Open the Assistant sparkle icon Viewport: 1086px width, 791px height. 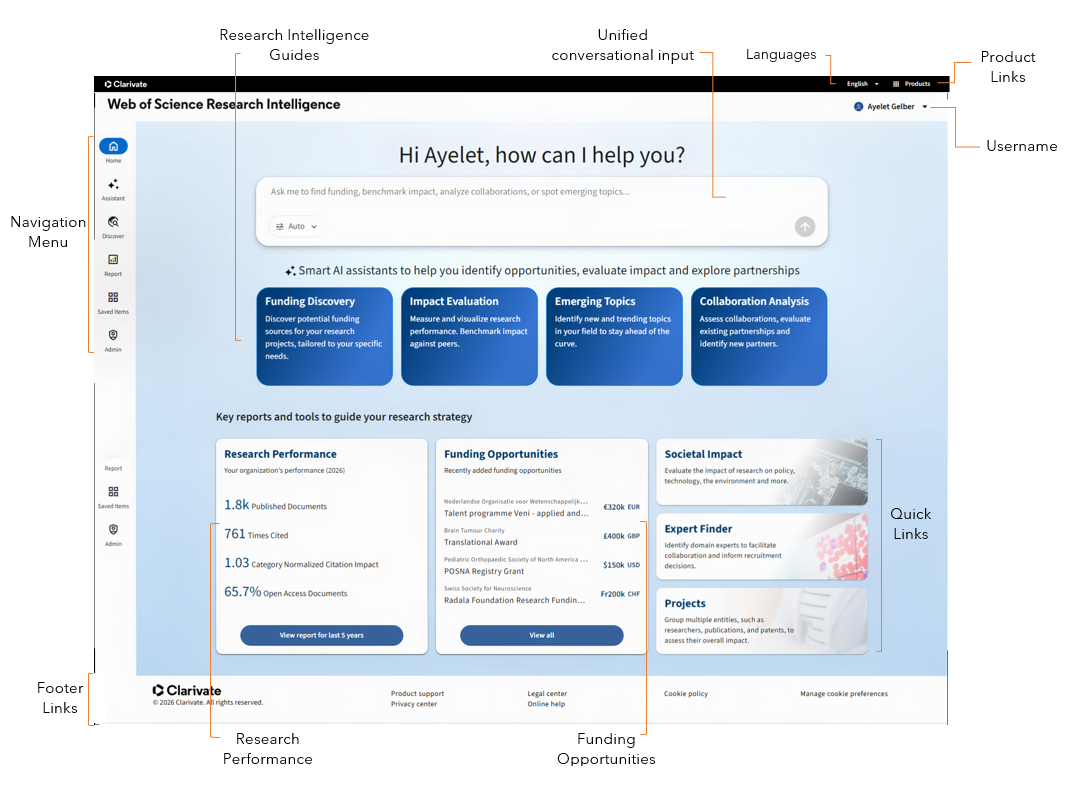tap(113, 184)
